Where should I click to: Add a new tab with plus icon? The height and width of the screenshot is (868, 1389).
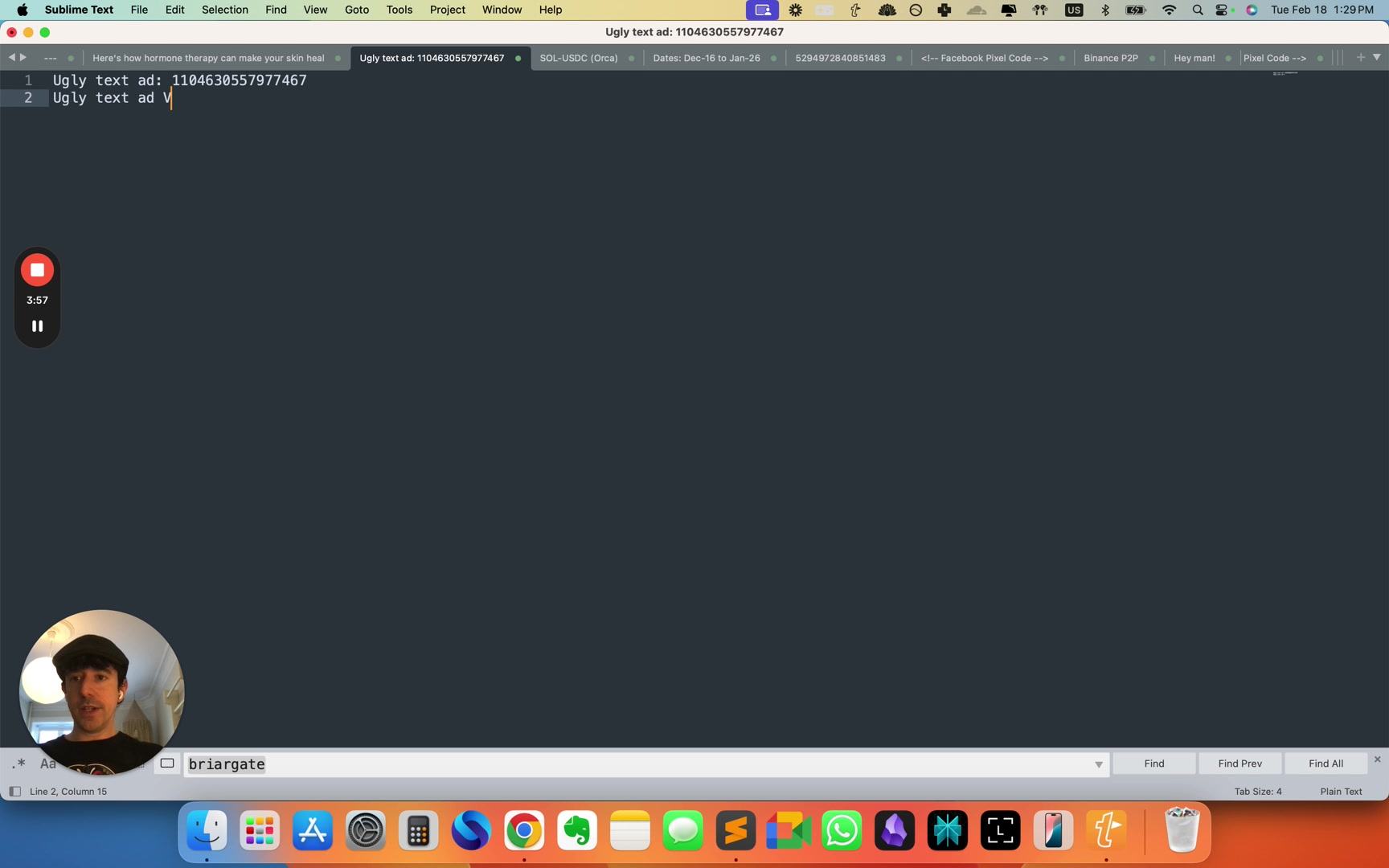(x=1360, y=57)
